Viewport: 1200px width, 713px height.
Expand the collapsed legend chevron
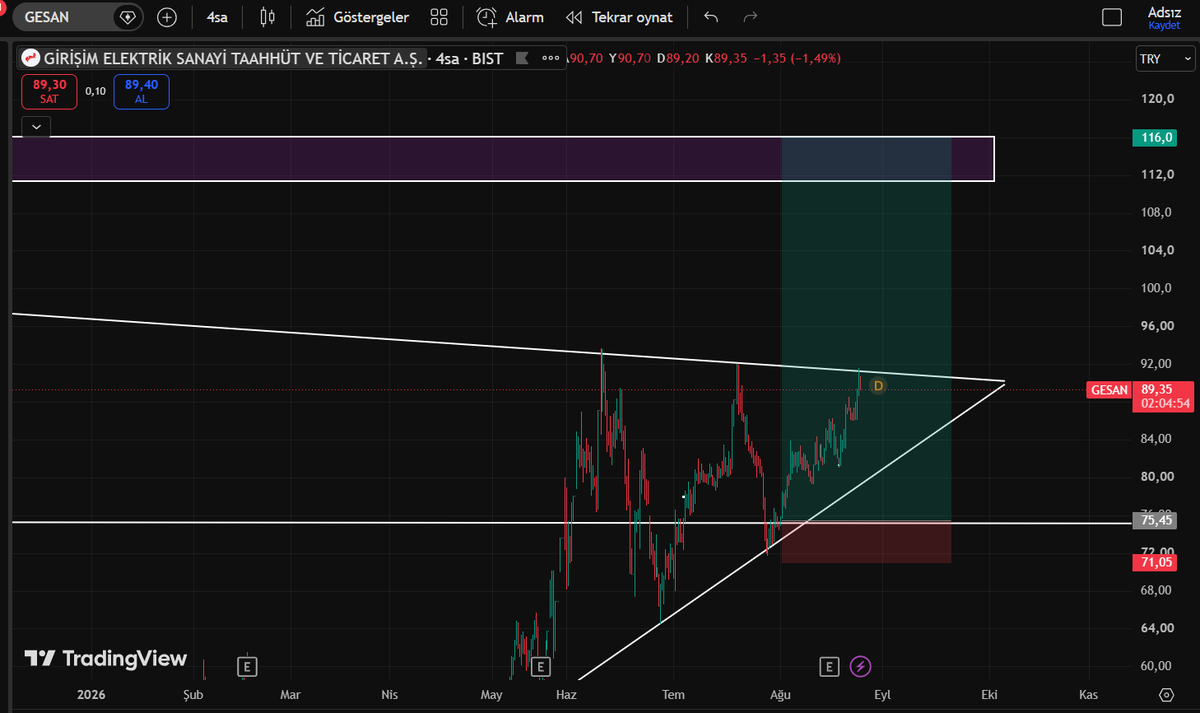click(x=36, y=126)
